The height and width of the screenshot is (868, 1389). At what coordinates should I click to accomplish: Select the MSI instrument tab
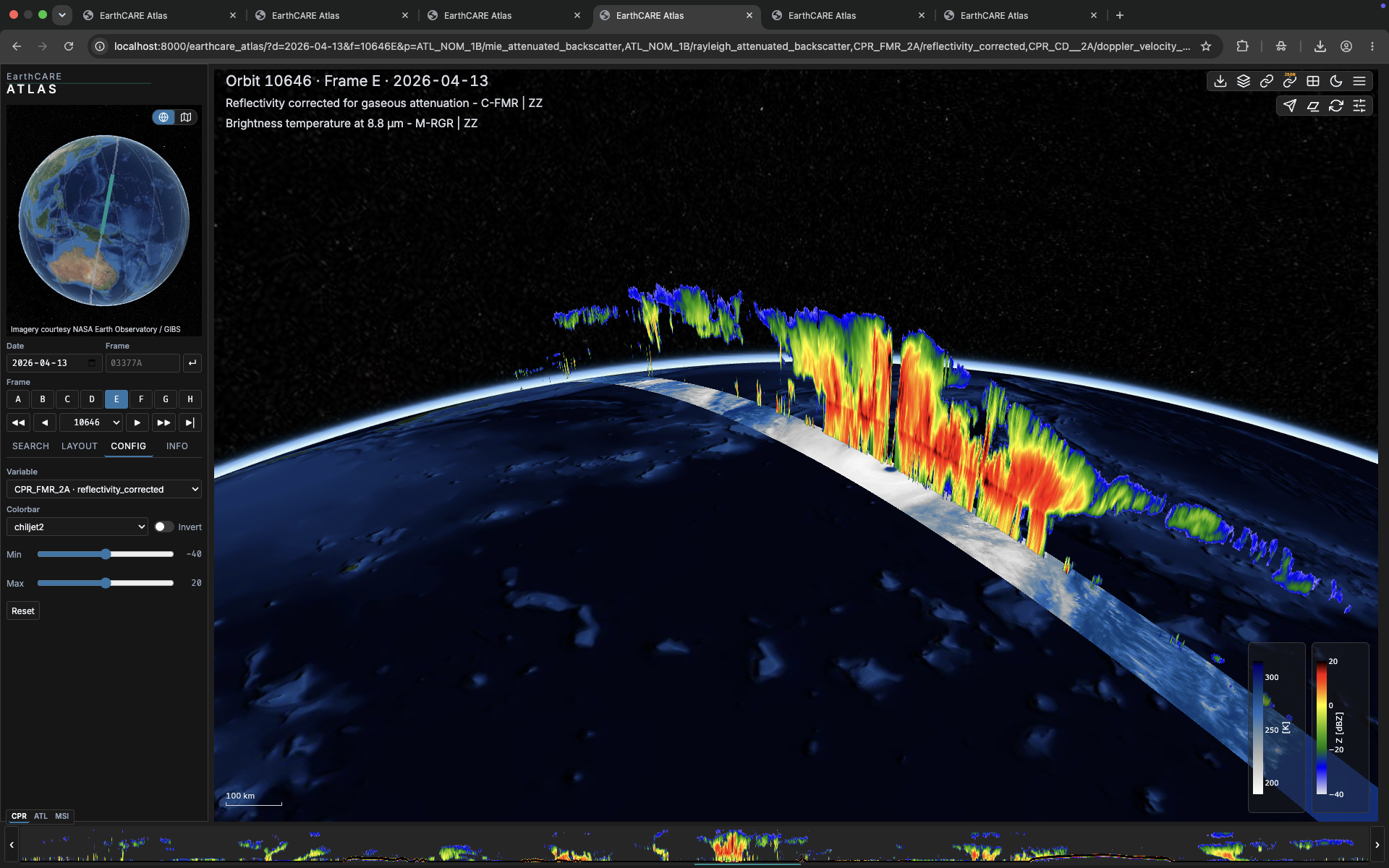coord(62,816)
